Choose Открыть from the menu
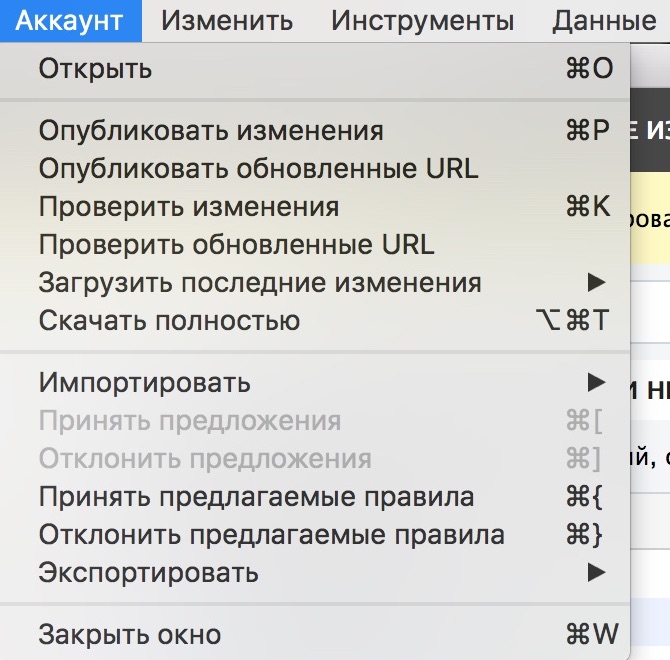This screenshot has width=670, height=660. 315,69
